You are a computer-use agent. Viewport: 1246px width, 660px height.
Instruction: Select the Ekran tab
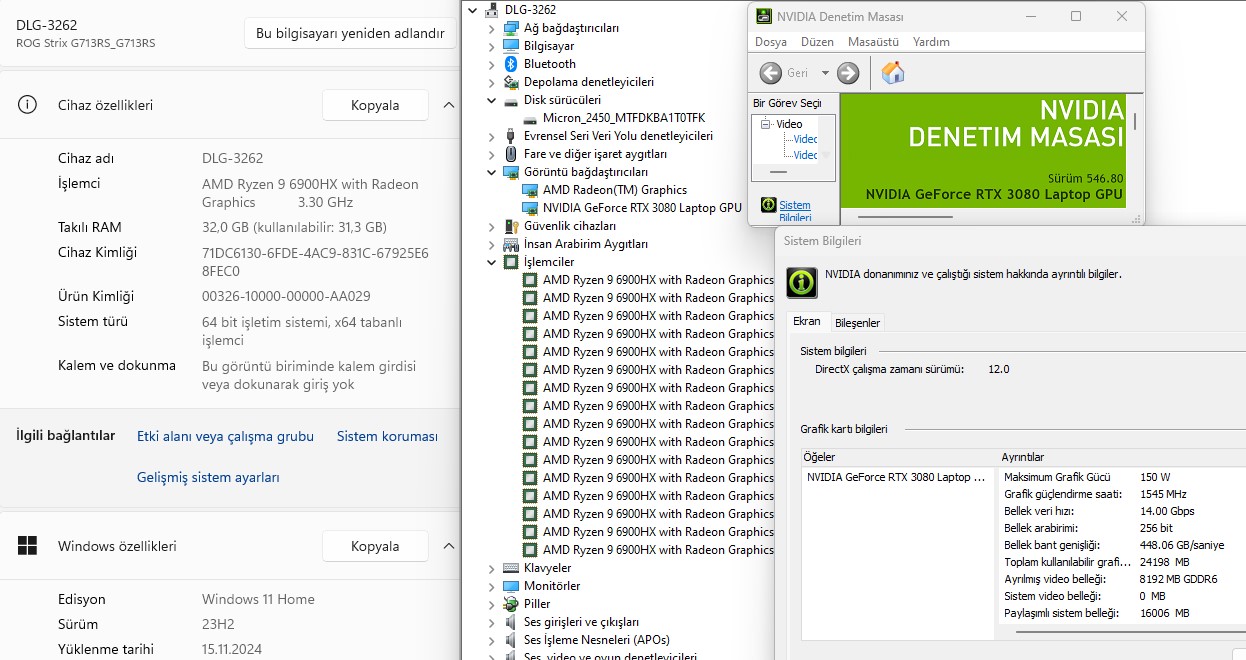(x=807, y=321)
